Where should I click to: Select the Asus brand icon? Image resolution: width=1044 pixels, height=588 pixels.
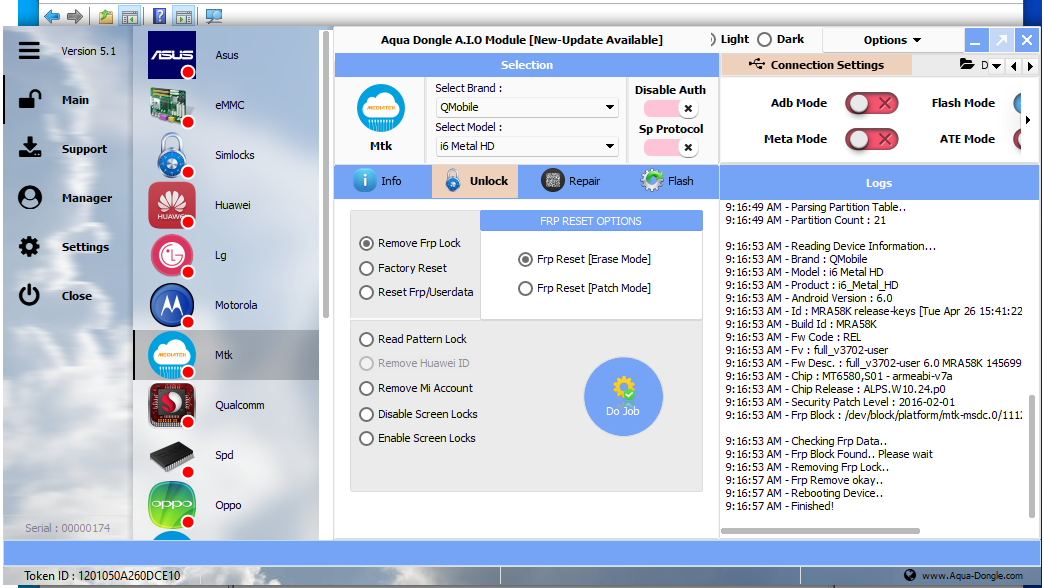[x=172, y=55]
